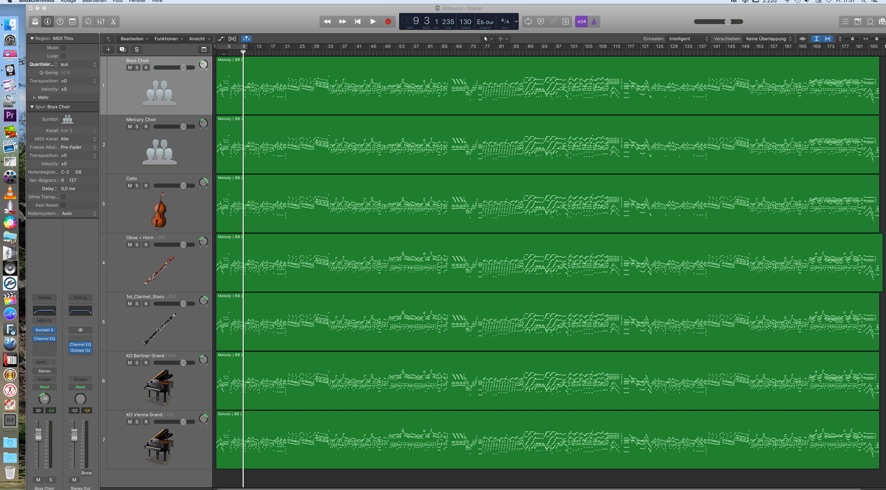Image resolution: width=886 pixels, height=490 pixels.
Task: Open the Quantisieren aus dropdown
Action: click(78, 64)
